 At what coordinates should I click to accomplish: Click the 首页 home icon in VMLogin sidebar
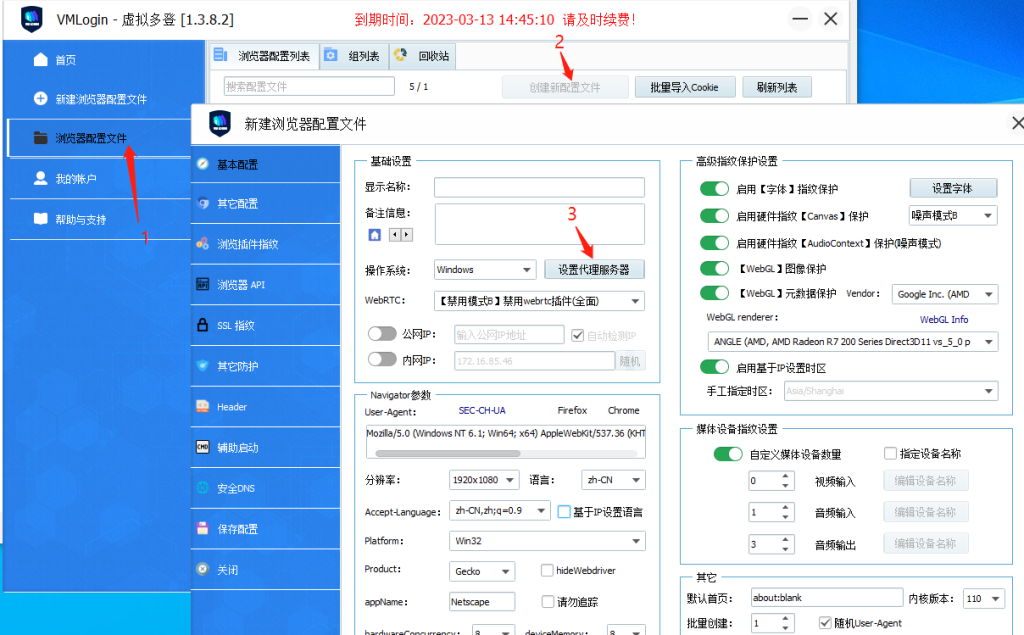point(40,59)
